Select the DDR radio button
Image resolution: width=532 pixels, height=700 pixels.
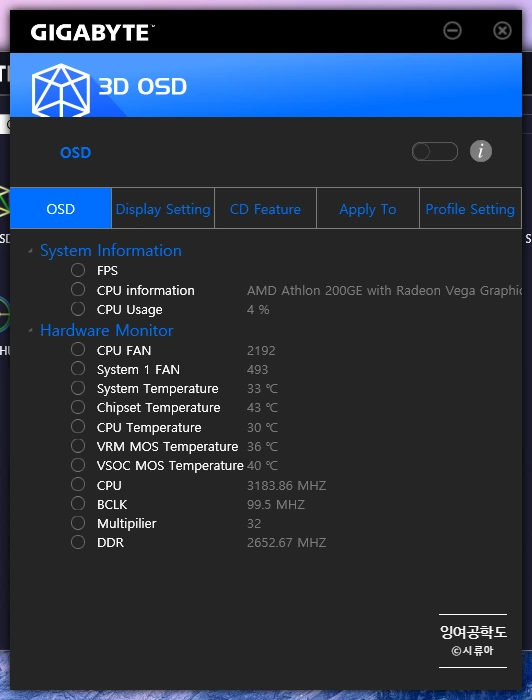pyautogui.click(x=78, y=542)
